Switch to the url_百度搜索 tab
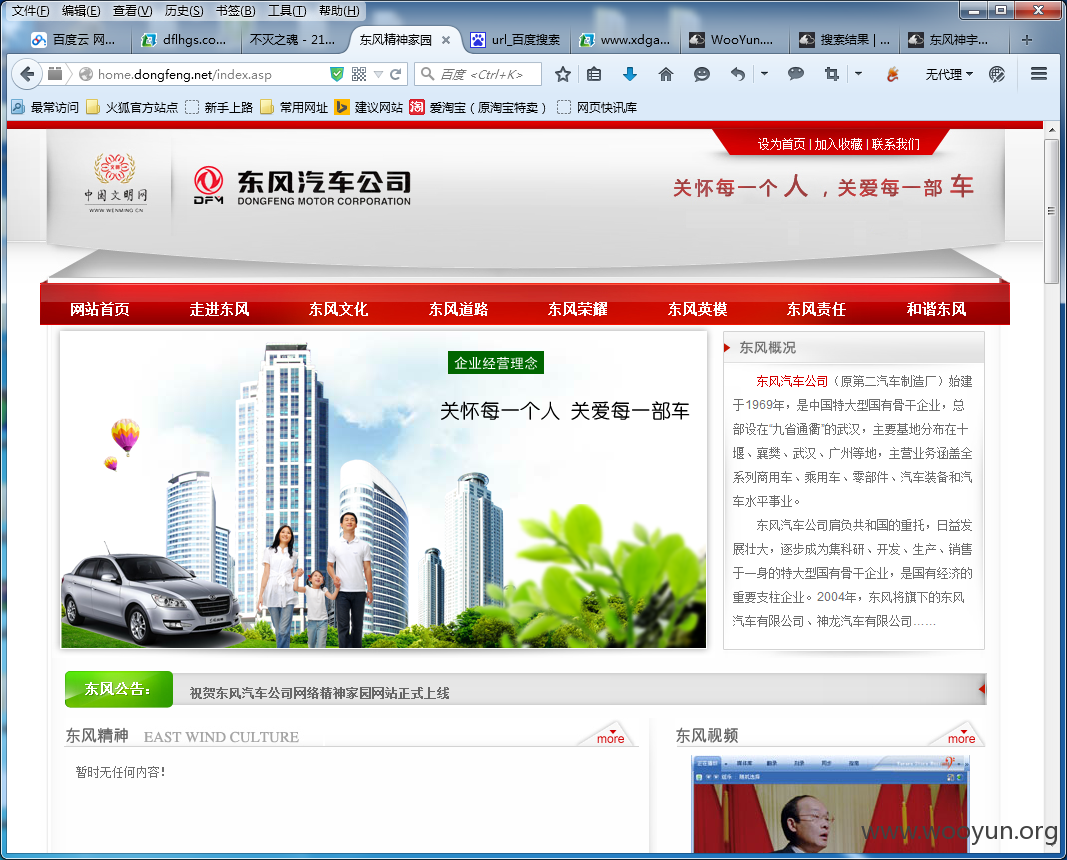 pyautogui.click(x=519, y=40)
